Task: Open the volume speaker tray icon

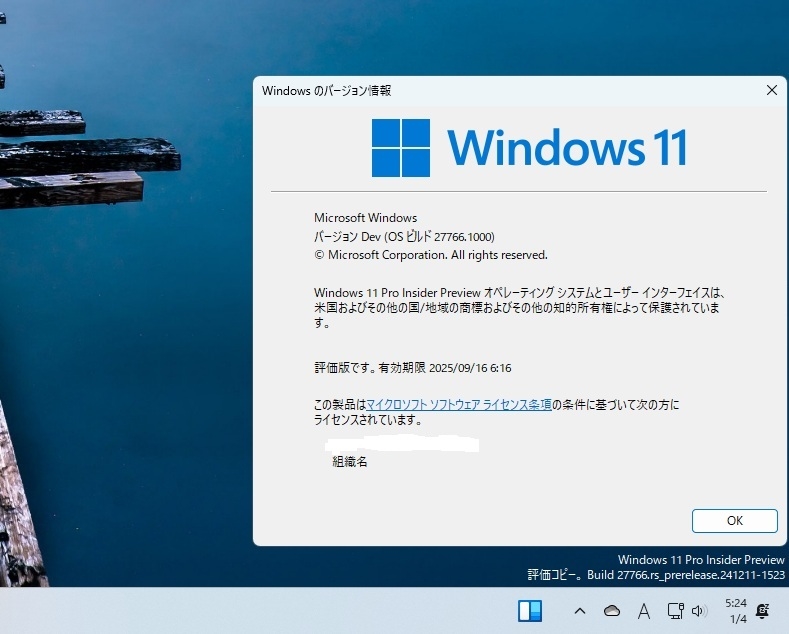Action: tap(699, 611)
